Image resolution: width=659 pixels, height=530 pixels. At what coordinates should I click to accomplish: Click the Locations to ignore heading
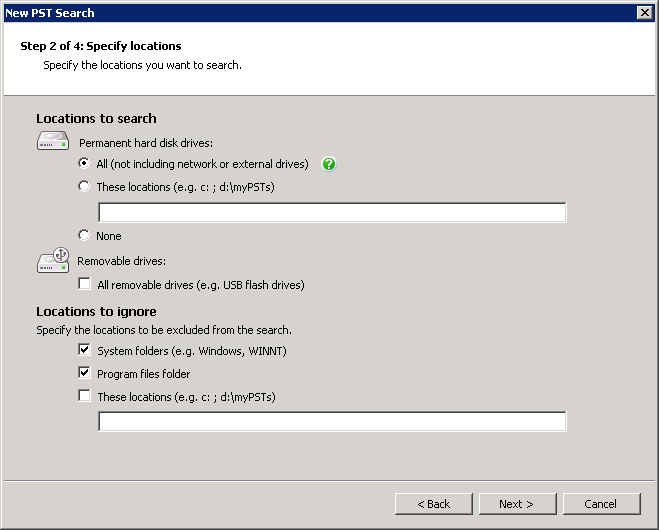96,312
